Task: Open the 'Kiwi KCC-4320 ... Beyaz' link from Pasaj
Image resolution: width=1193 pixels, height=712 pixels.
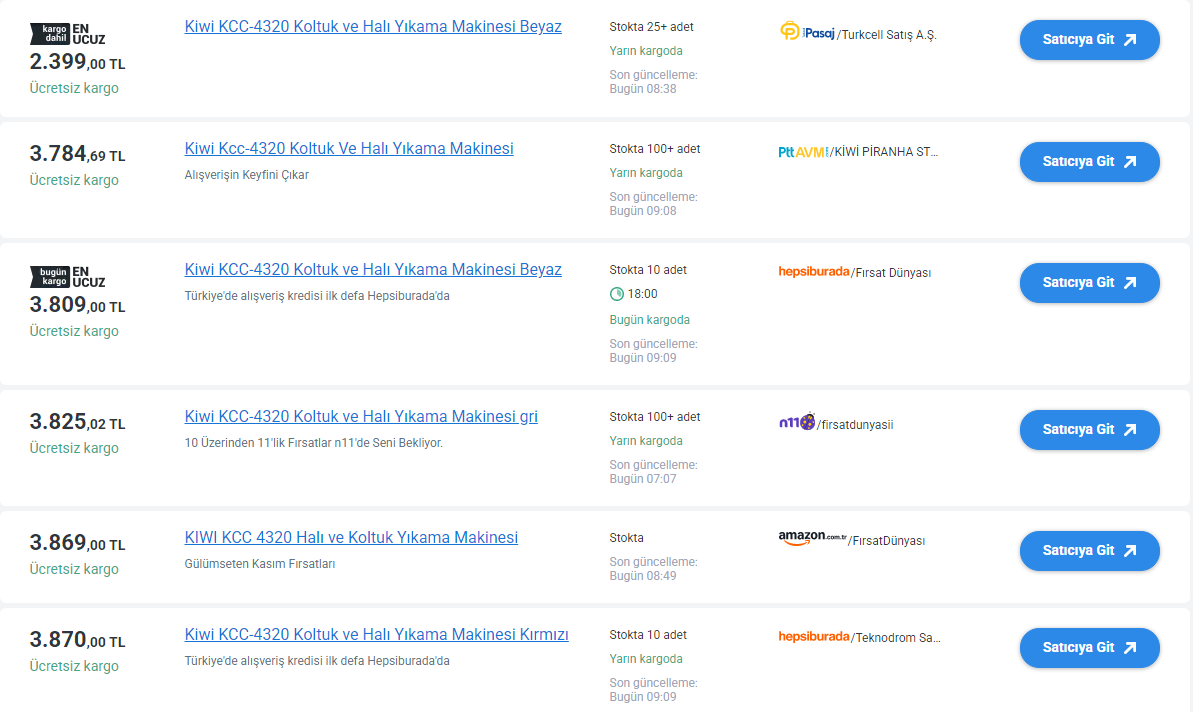Action: click(373, 27)
